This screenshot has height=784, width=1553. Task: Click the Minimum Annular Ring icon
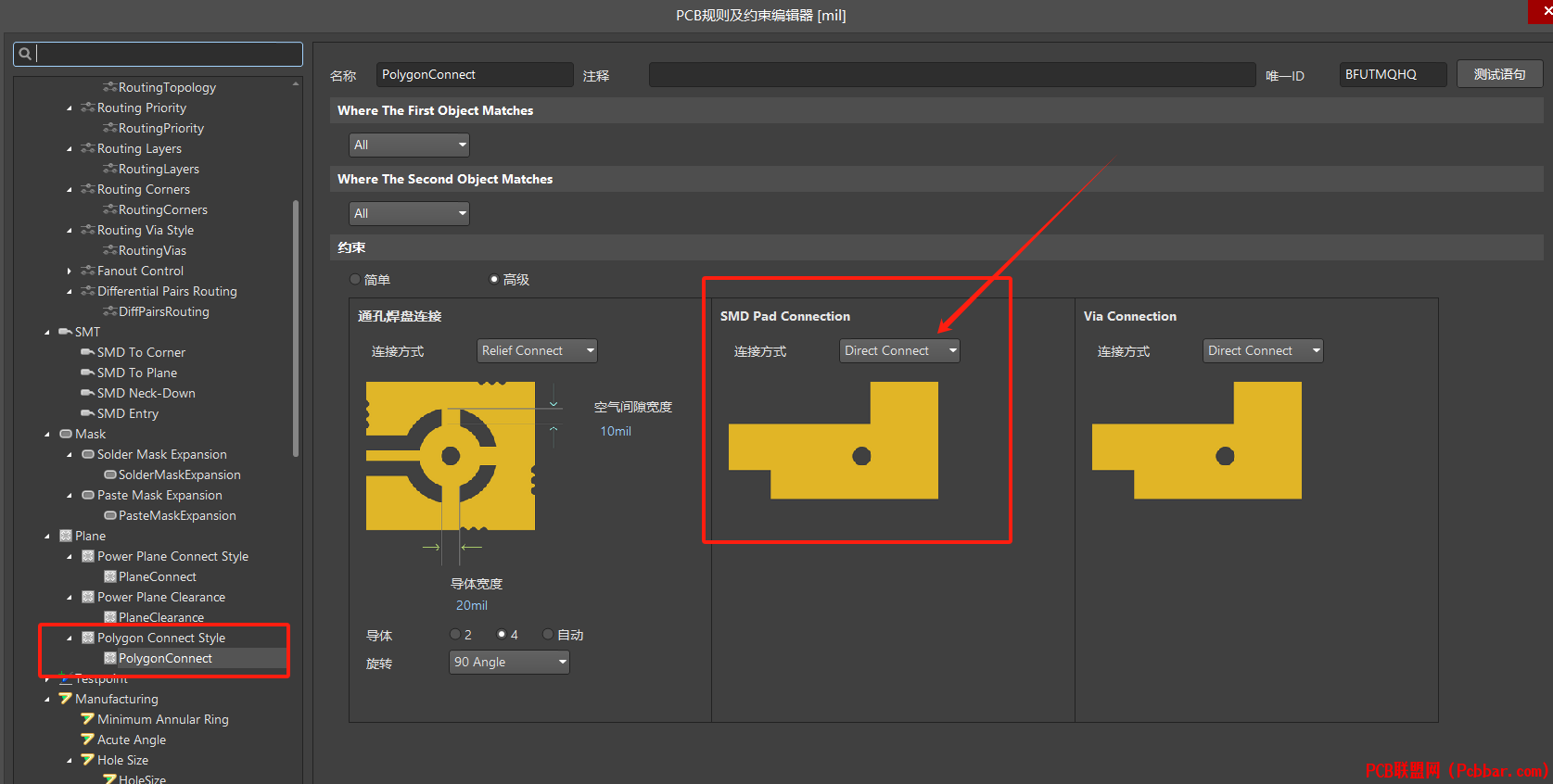[87, 719]
